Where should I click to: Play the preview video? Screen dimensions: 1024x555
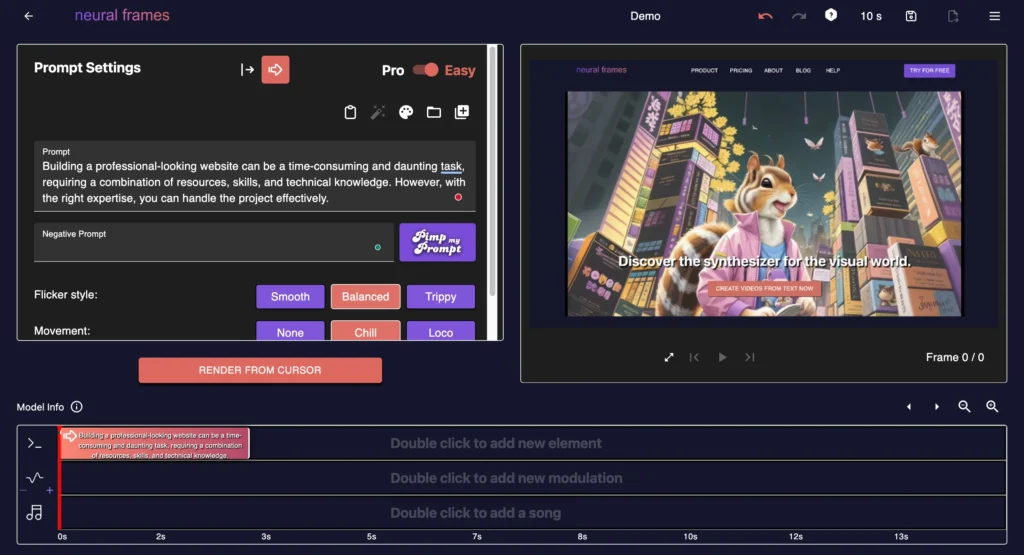[x=722, y=357]
